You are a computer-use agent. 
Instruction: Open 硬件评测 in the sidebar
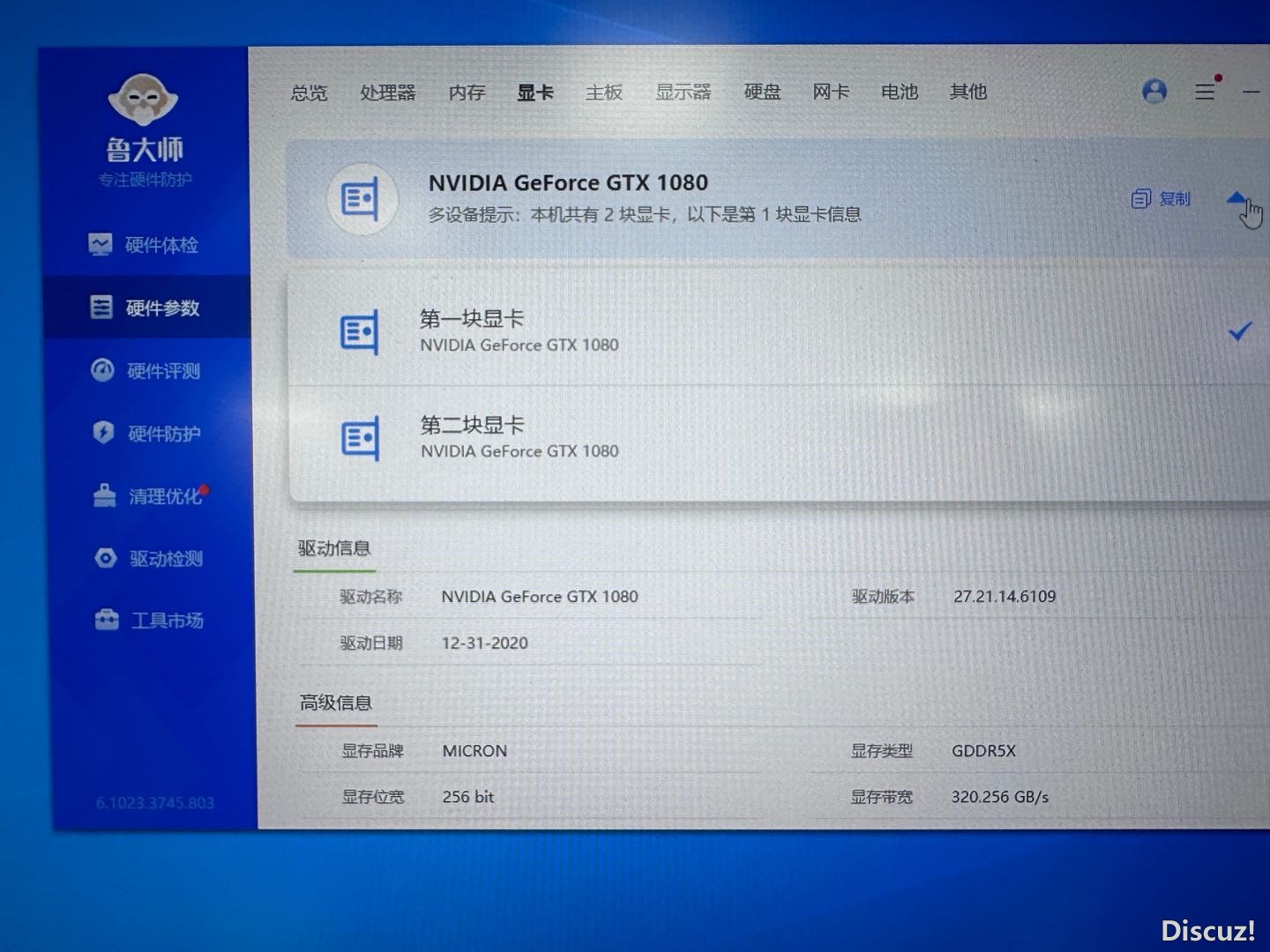point(147,370)
